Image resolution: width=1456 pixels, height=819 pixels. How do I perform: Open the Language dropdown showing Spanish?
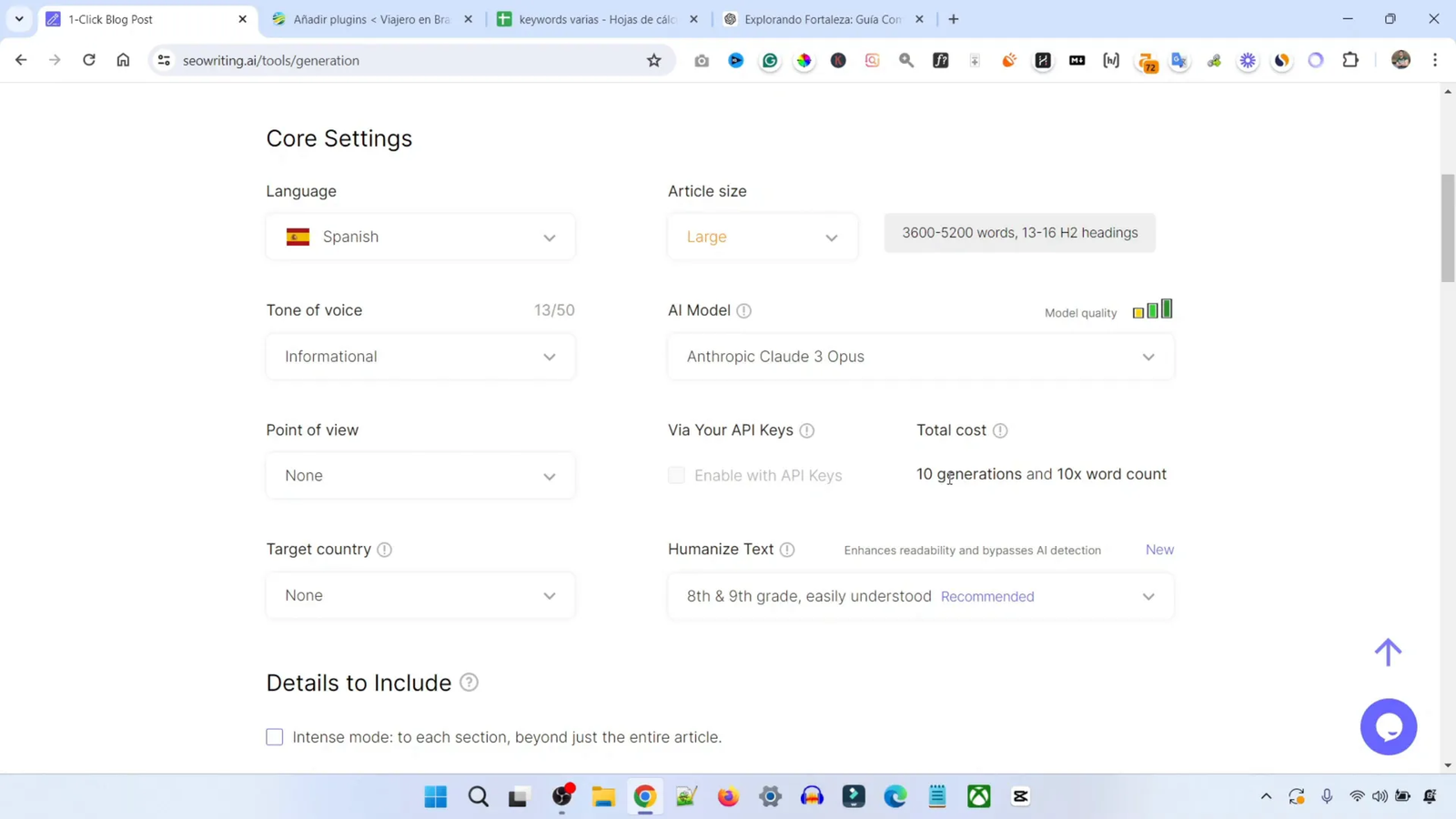coord(420,237)
